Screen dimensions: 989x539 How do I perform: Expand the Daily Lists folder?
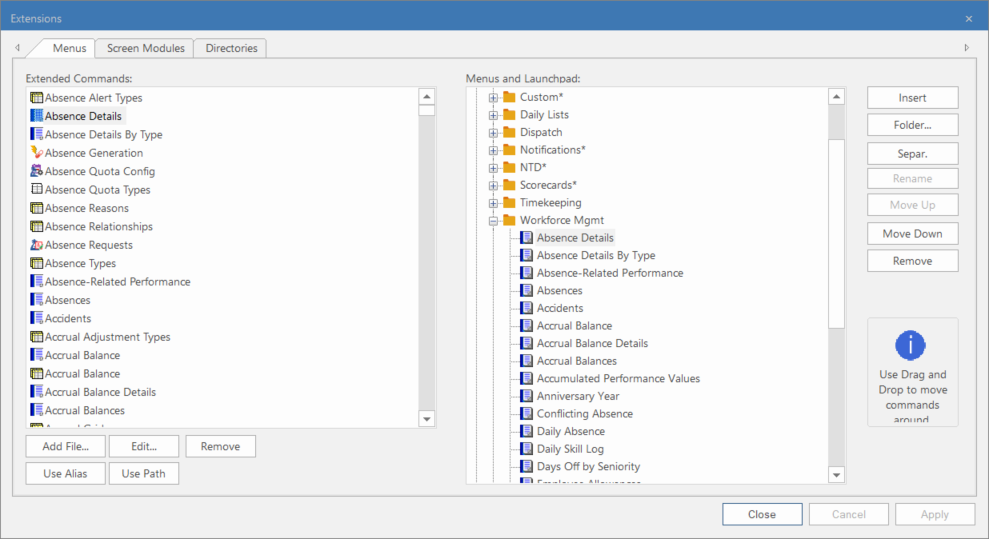[x=493, y=115]
